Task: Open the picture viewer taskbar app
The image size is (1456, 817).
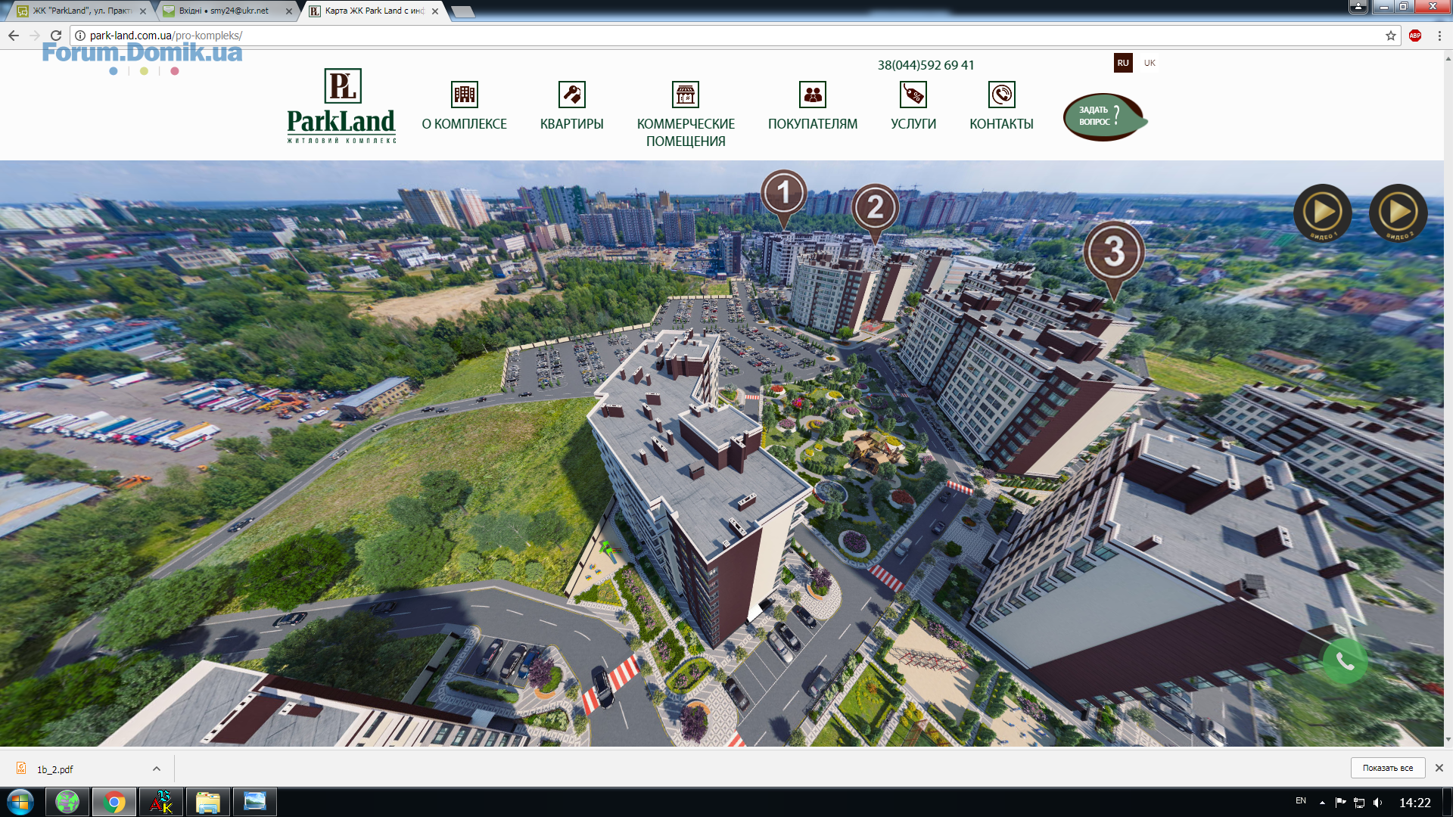Action: [255, 802]
